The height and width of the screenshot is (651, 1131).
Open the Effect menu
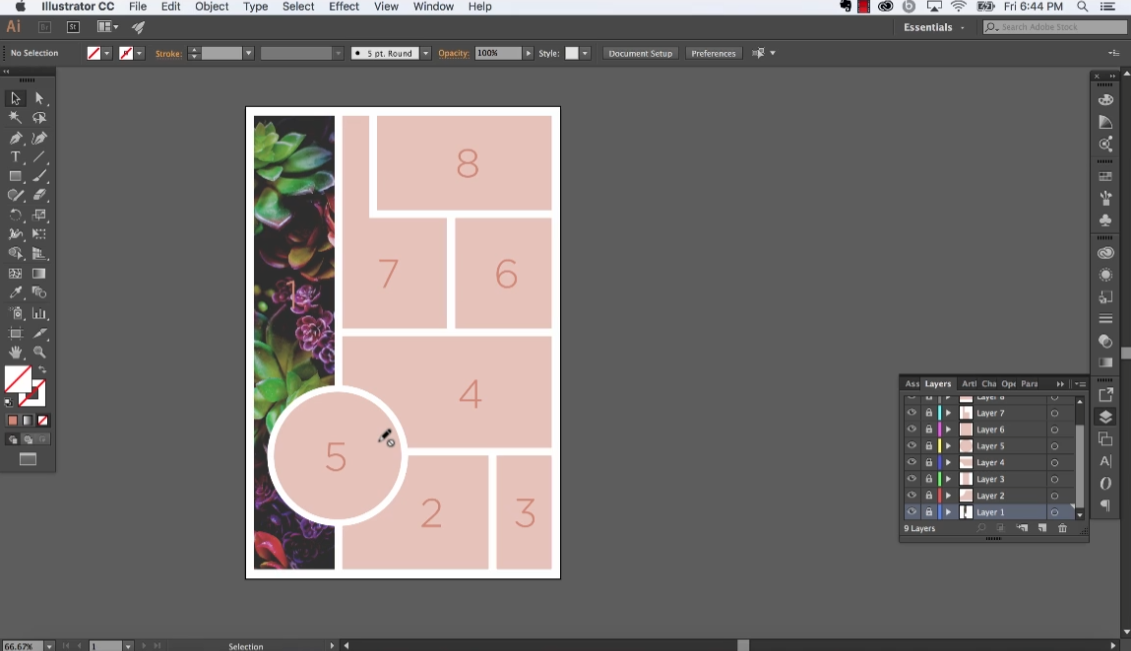pos(344,6)
